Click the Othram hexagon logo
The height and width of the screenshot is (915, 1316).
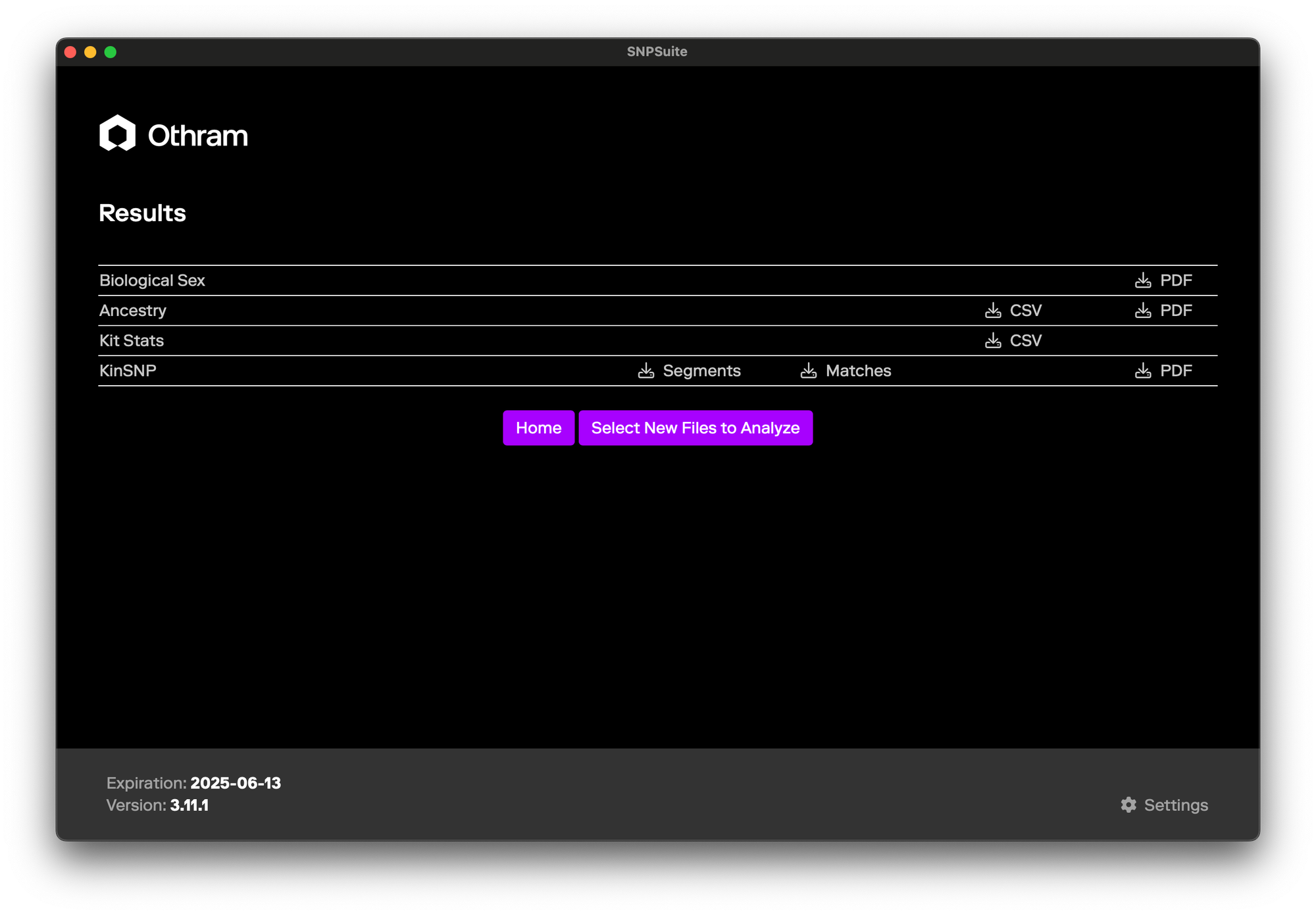(x=117, y=133)
